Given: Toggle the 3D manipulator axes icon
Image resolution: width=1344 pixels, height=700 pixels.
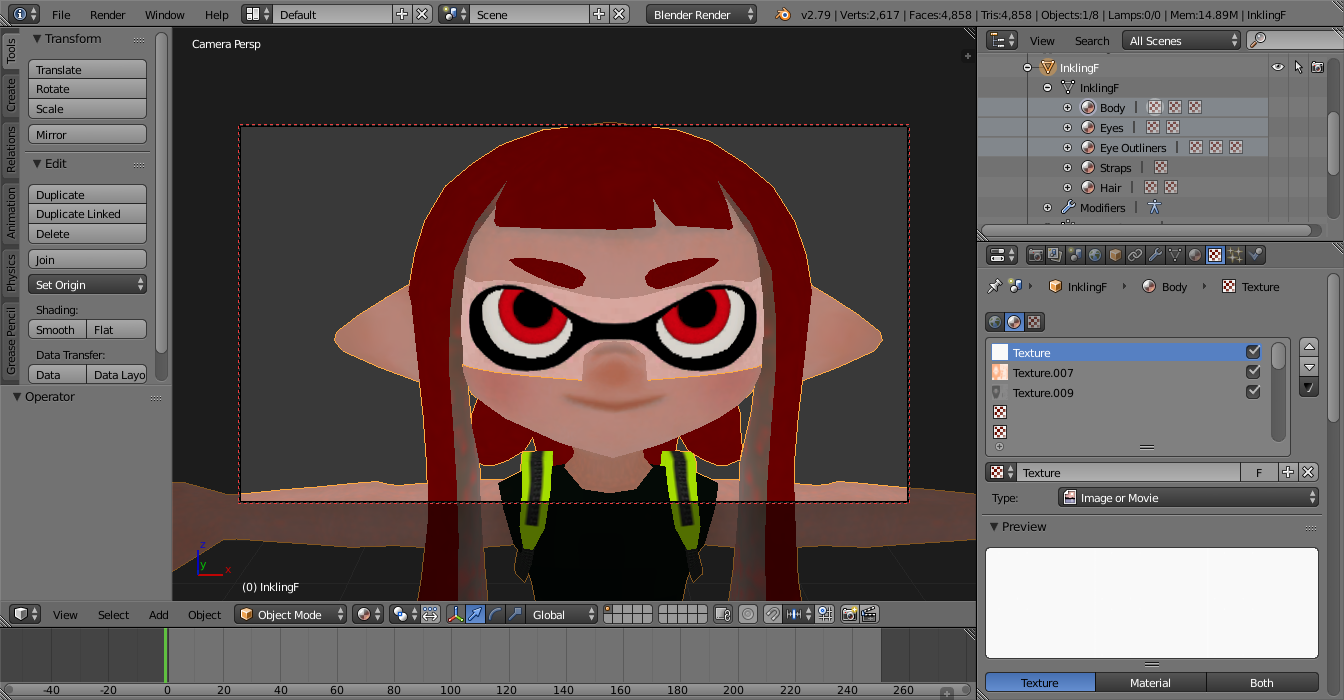Looking at the screenshot, I should click(x=455, y=614).
